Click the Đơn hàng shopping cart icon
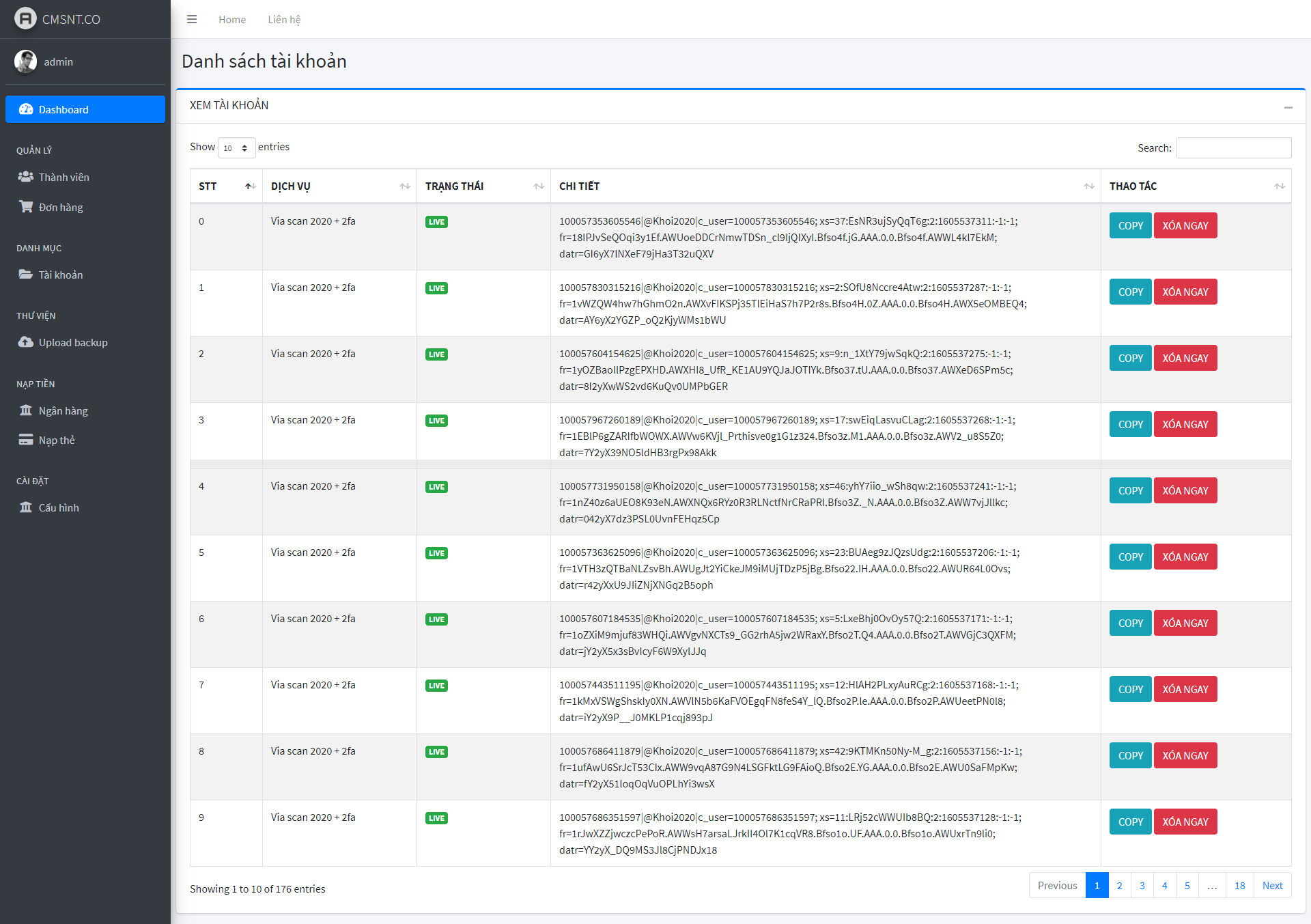The image size is (1311, 924). [26, 207]
